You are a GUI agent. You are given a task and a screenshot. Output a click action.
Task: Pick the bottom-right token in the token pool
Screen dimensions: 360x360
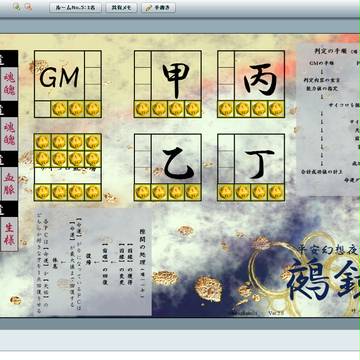pos(93,192)
